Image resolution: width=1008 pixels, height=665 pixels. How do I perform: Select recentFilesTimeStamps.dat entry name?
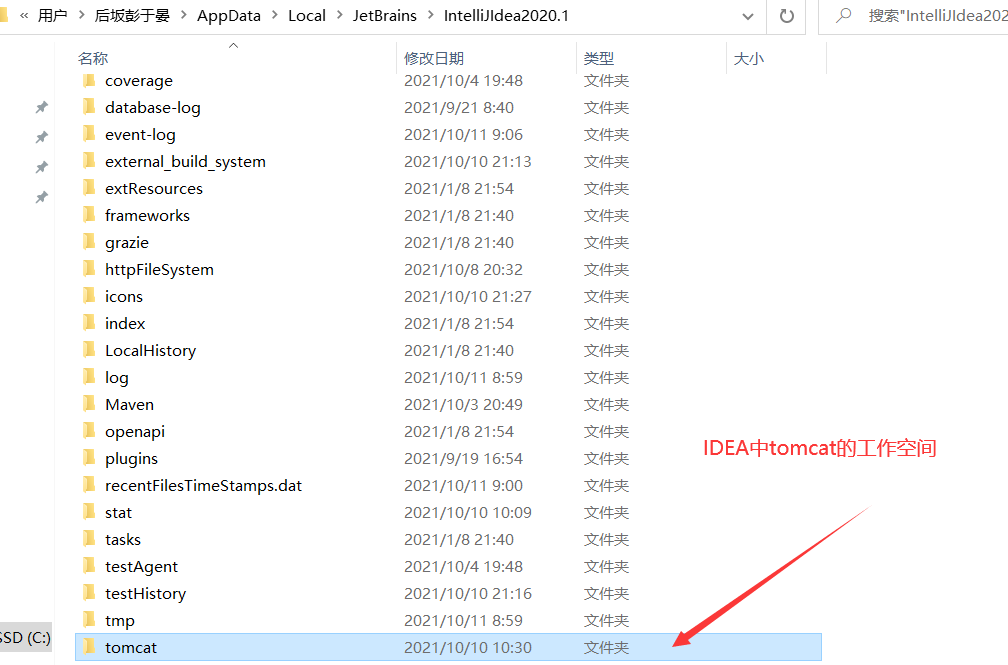tap(203, 486)
